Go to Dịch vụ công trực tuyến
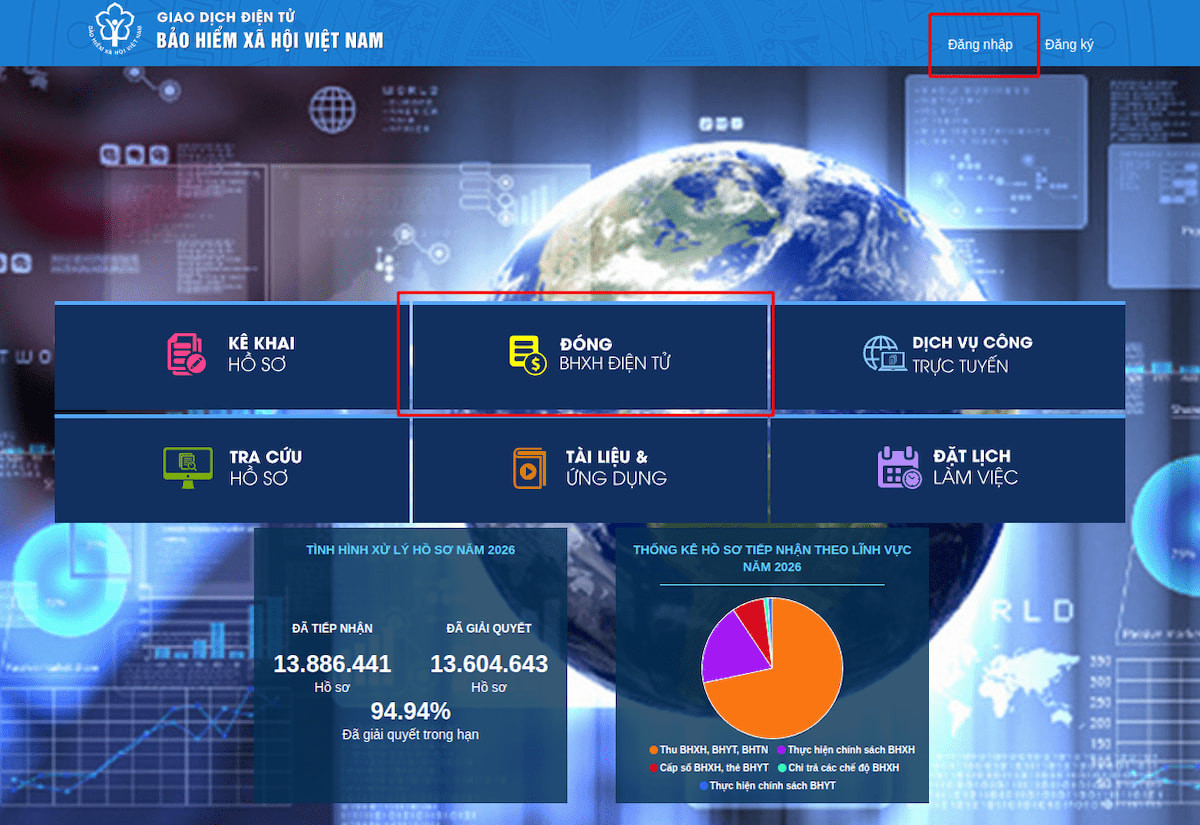 tap(948, 357)
